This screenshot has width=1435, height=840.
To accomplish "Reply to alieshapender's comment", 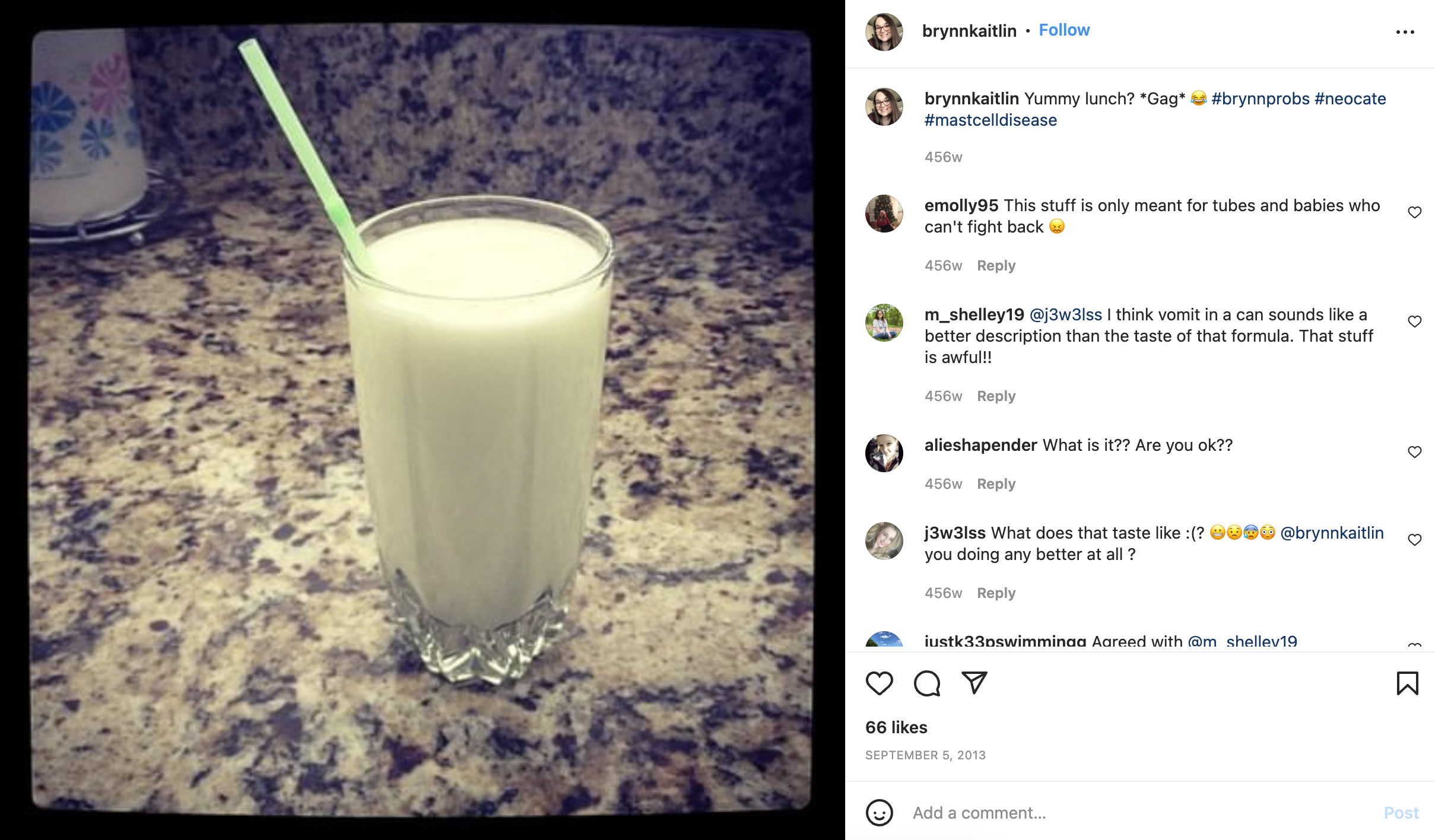I will point(996,484).
